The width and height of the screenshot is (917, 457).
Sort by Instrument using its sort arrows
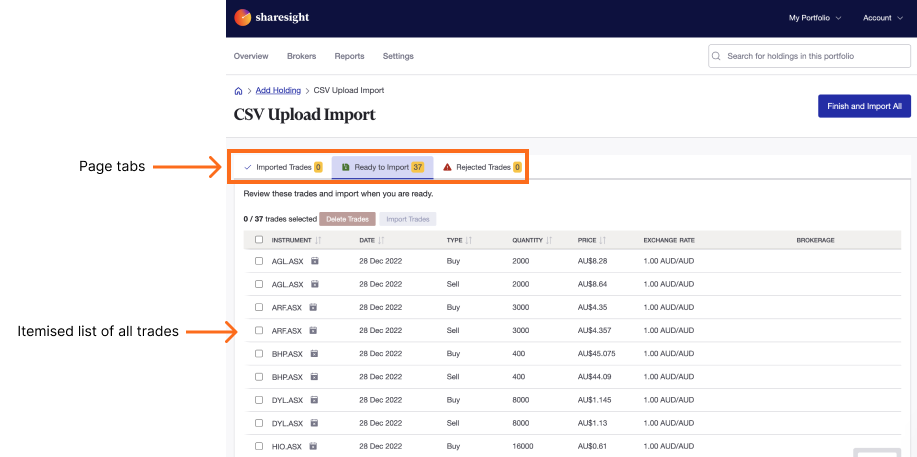pyautogui.click(x=318, y=240)
